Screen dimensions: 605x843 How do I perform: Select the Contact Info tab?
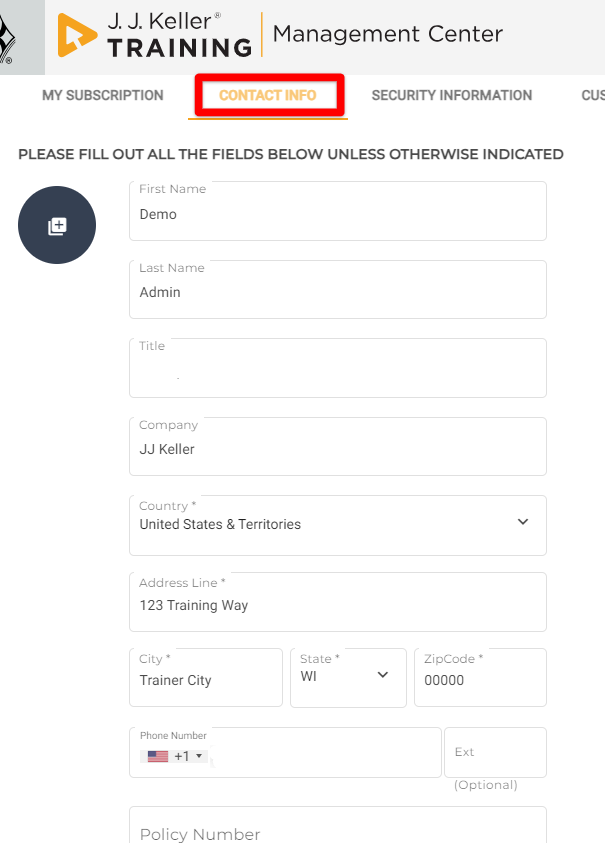pyautogui.click(x=268, y=95)
